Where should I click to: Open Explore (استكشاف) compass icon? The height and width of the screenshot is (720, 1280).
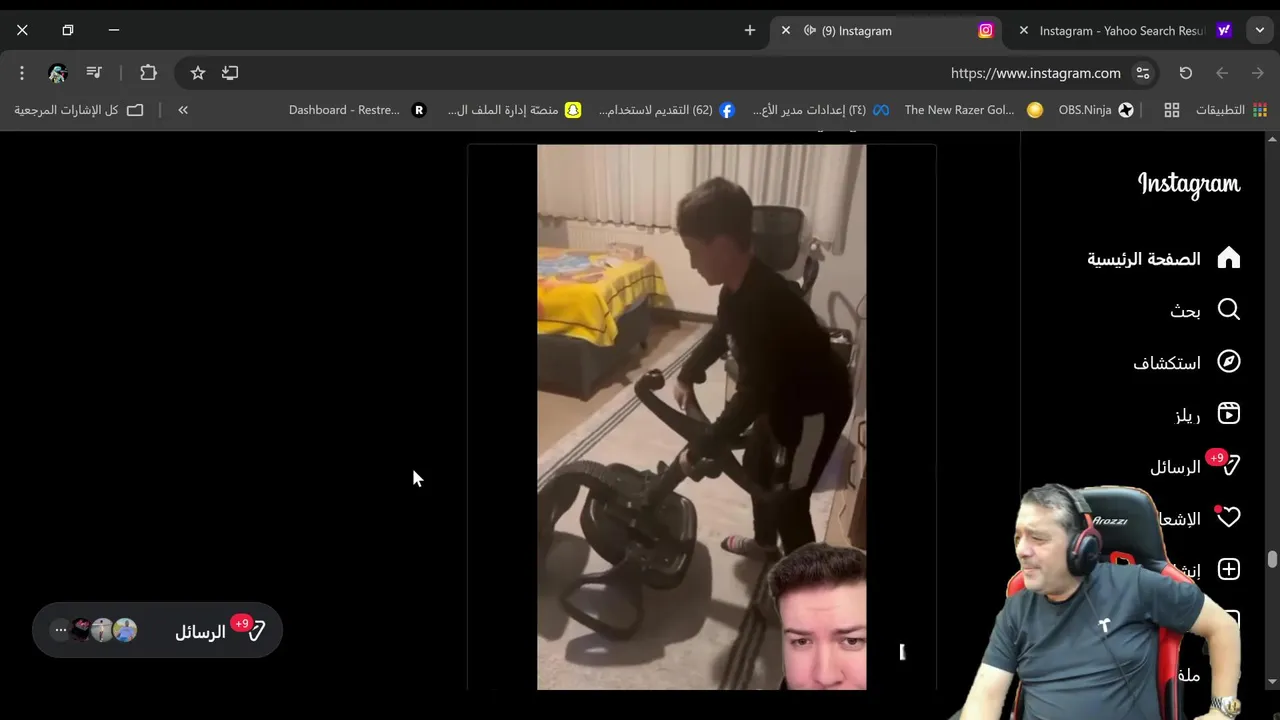pos(1229,362)
